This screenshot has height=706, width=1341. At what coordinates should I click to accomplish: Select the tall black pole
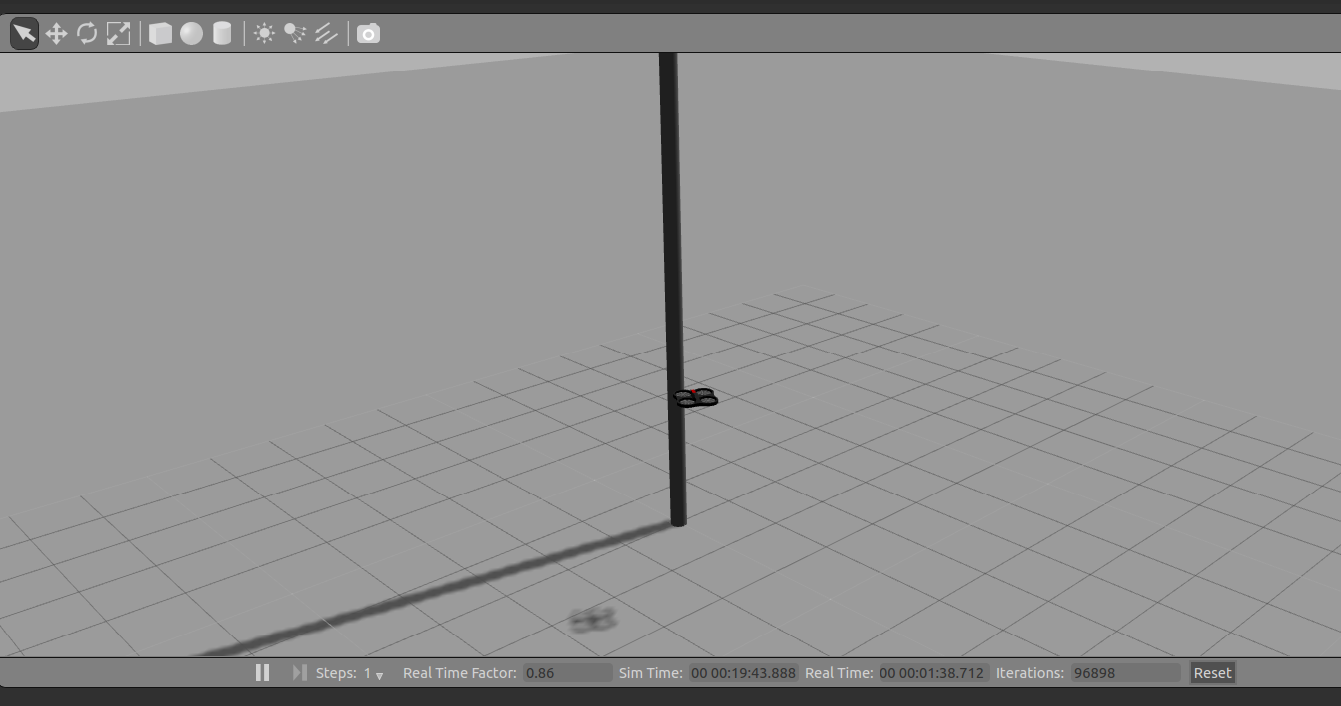tap(672, 289)
